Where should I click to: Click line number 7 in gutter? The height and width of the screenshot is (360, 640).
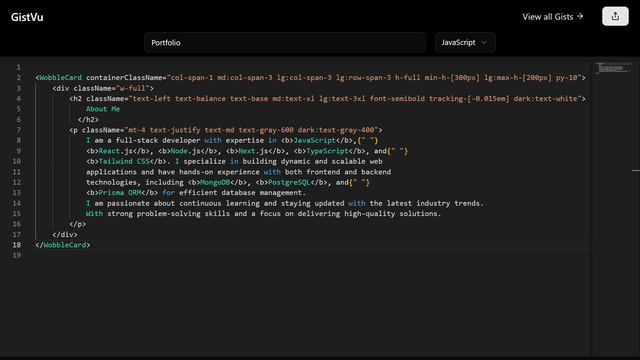point(18,130)
